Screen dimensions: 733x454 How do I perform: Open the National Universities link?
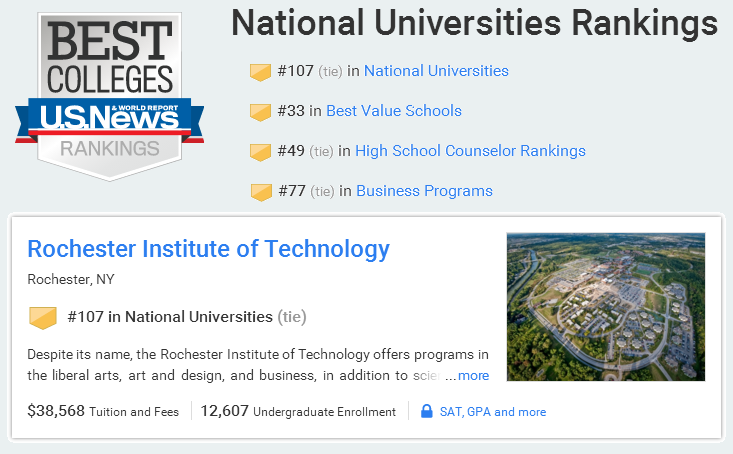[436, 71]
